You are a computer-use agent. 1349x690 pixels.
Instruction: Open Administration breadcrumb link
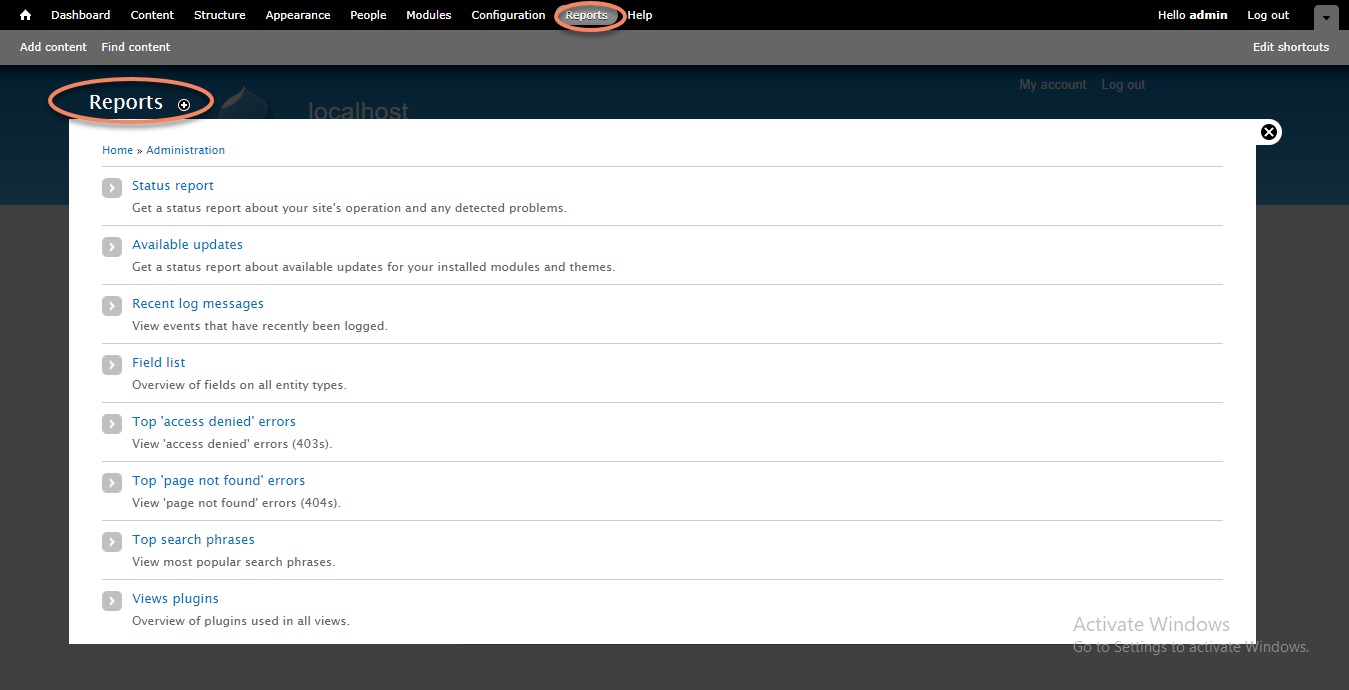tap(185, 150)
